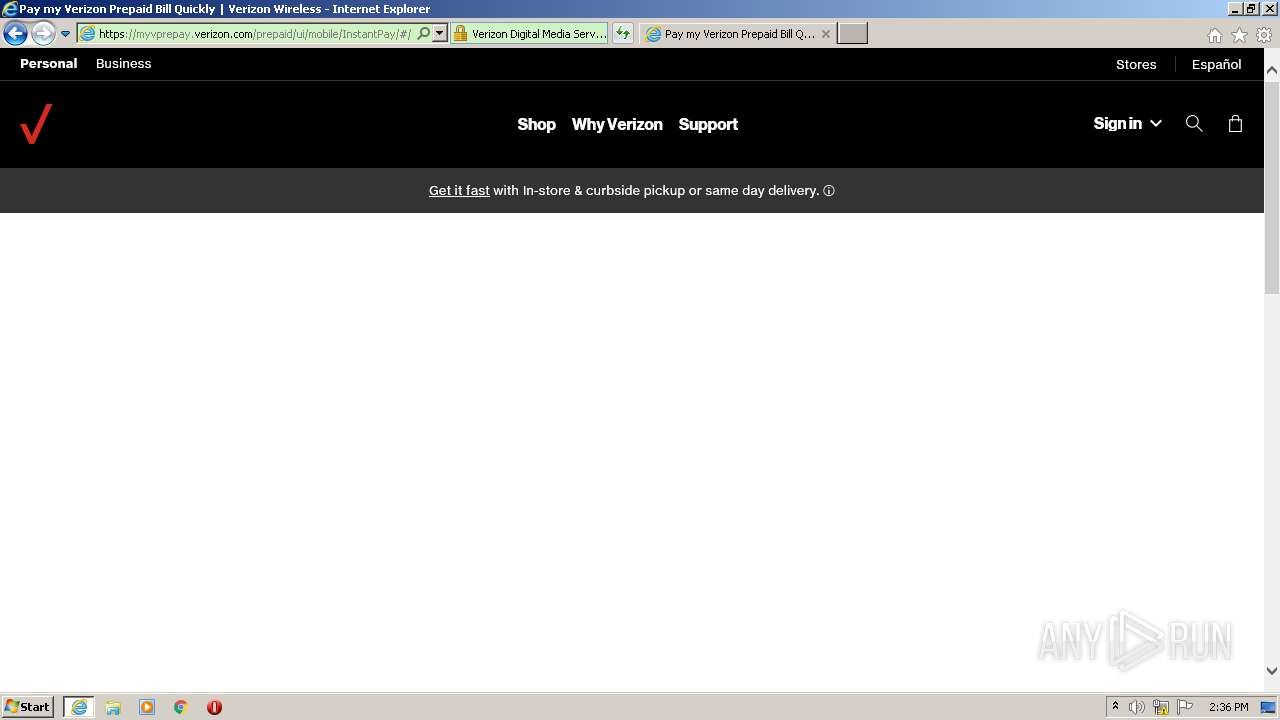Click the info icon after same day delivery

pos(829,191)
